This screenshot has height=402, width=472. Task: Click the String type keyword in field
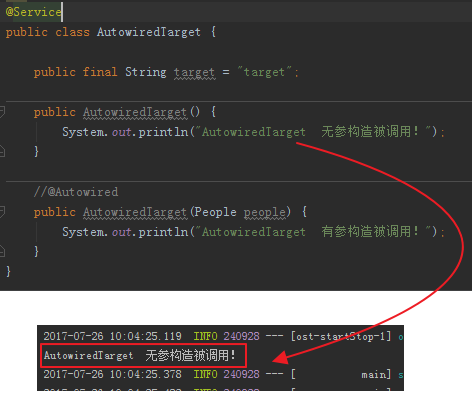(146, 72)
